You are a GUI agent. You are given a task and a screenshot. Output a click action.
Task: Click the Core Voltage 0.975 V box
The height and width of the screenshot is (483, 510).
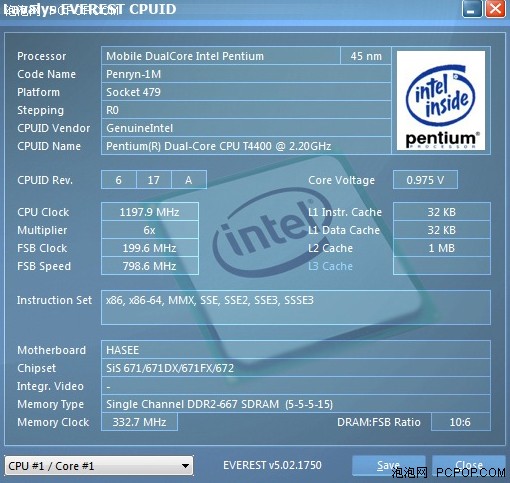click(425, 180)
